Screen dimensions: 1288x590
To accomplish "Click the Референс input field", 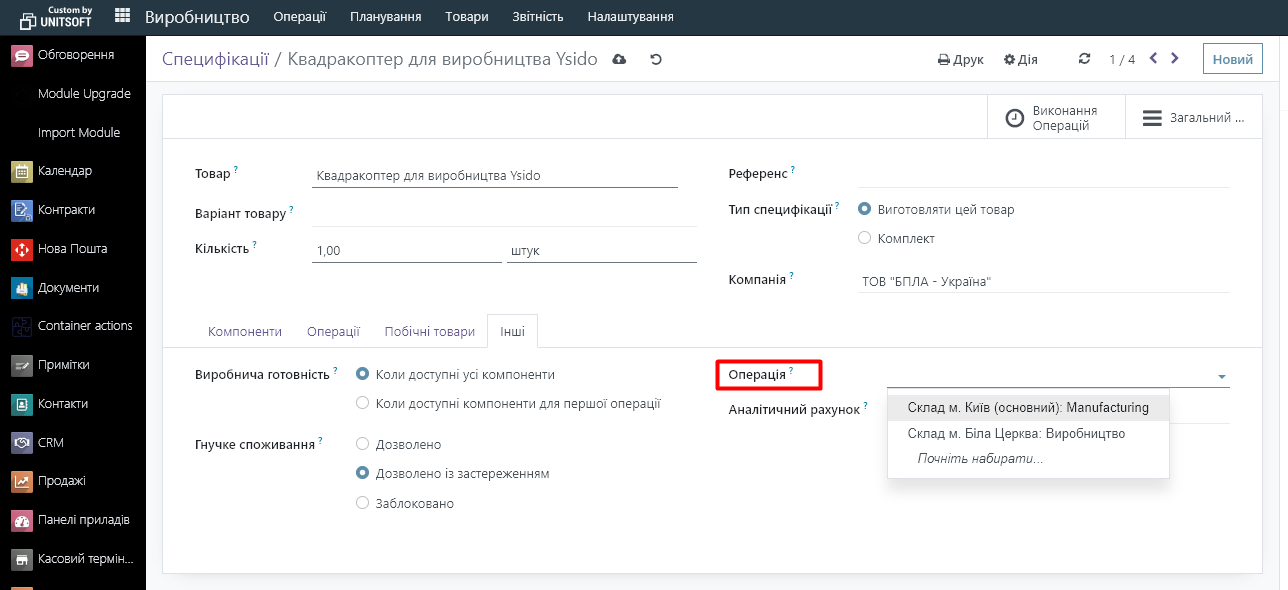I will (1043, 174).
